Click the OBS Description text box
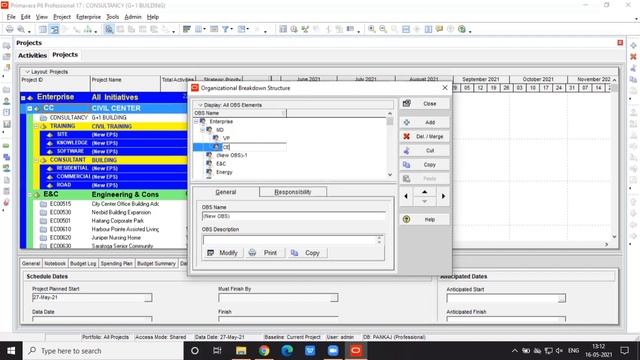The width and height of the screenshot is (640, 360). click(x=290, y=240)
